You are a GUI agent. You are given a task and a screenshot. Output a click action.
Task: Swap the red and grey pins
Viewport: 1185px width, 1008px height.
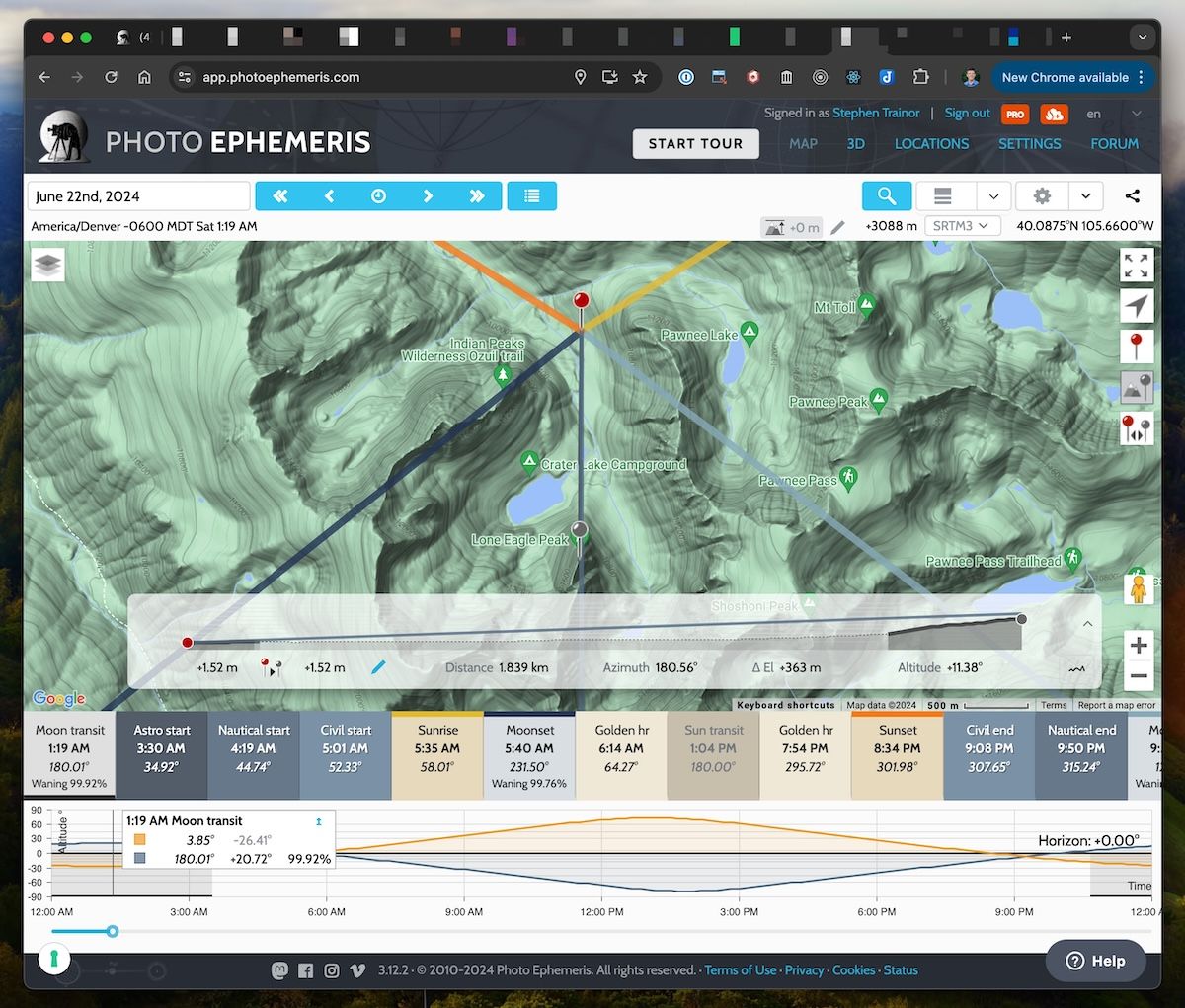[1137, 429]
